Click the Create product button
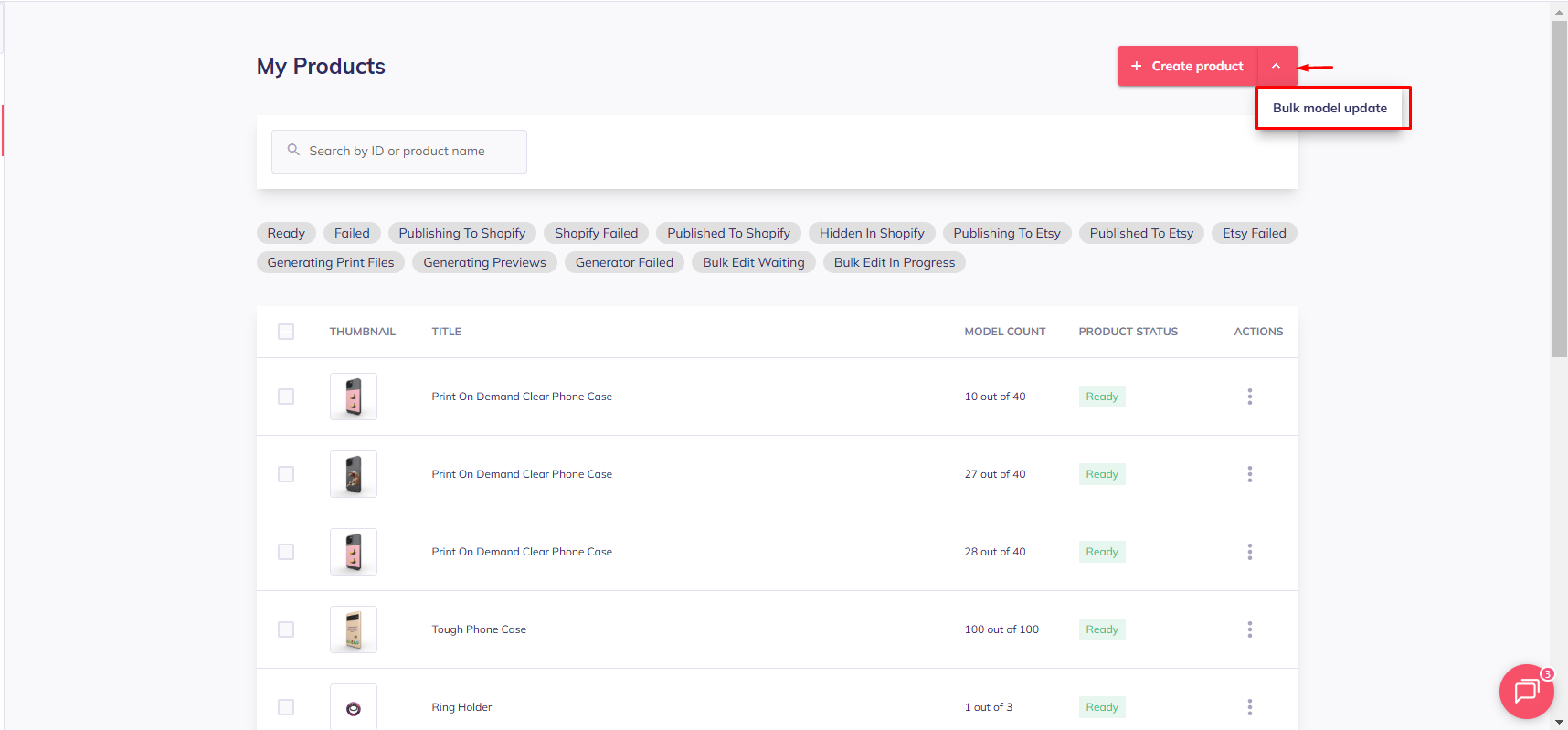The width and height of the screenshot is (1568, 730). tap(1188, 66)
